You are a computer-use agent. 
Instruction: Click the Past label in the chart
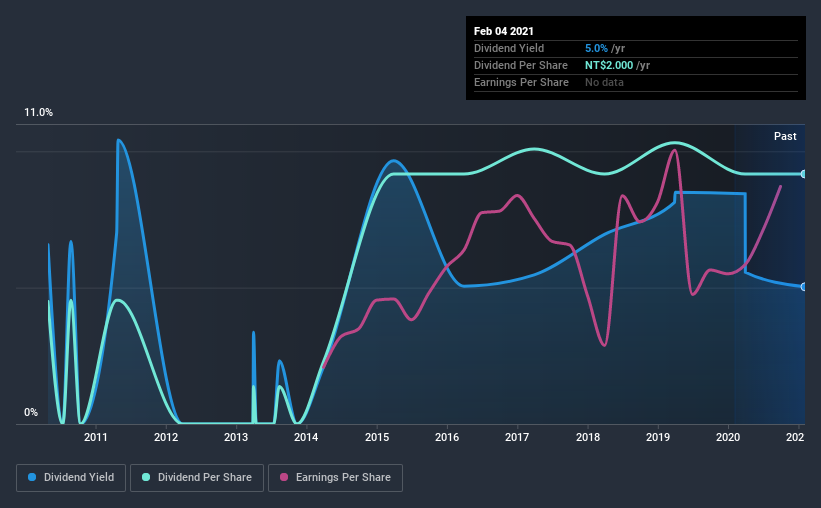[785, 136]
